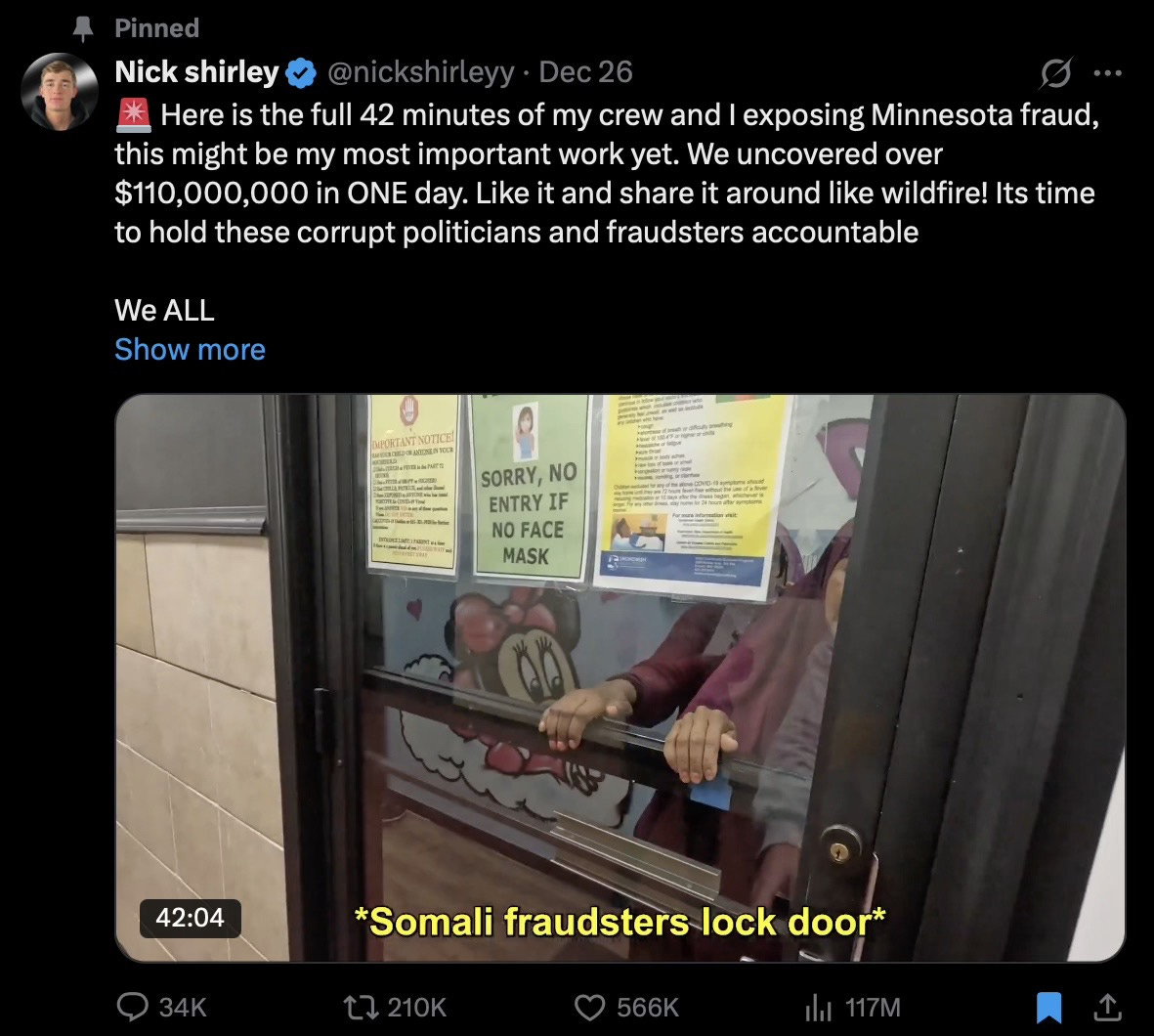Toggle the blue bookmark icon
This screenshot has width=1154, height=1036.
(1048, 1008)
